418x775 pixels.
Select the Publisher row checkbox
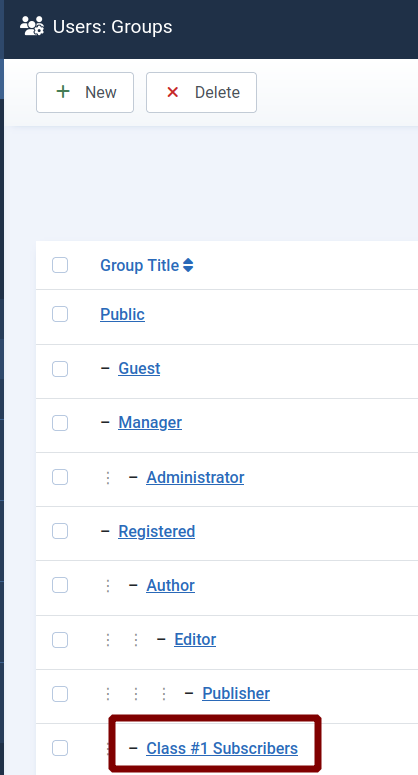(60, 694)
